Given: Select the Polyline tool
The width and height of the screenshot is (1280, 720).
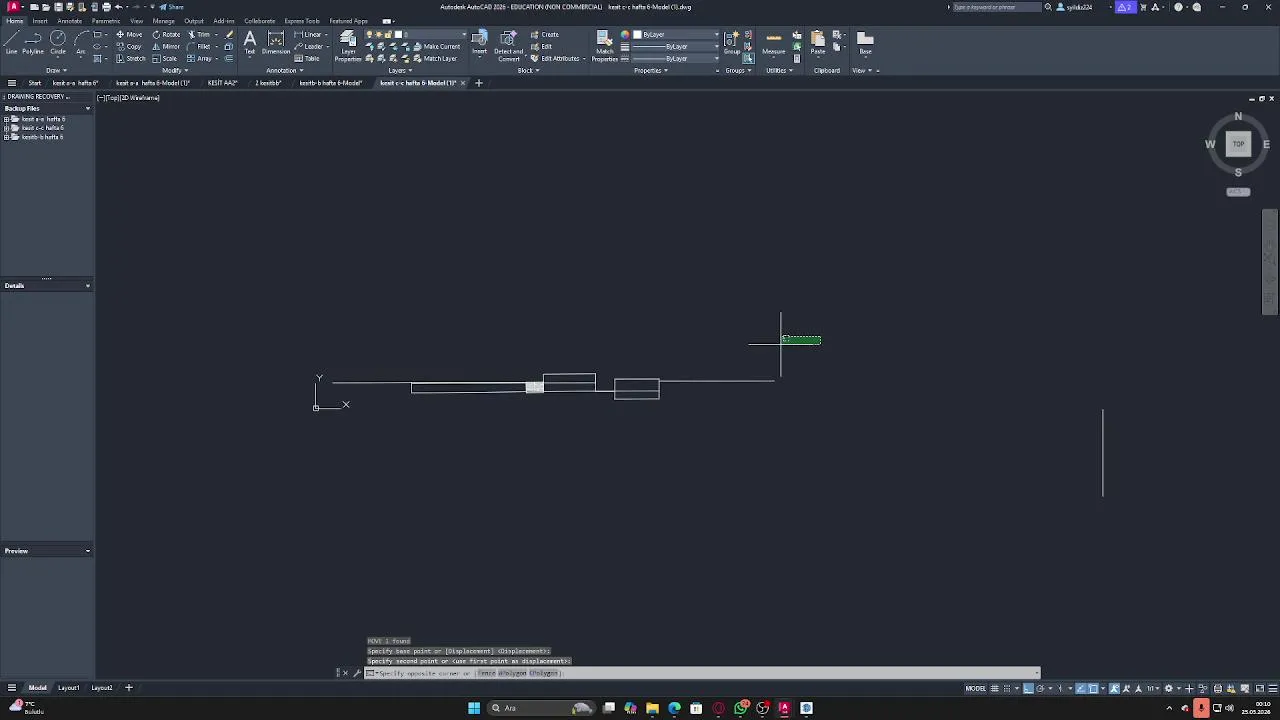Looking at the screenshot, I should tap(33, 41).
